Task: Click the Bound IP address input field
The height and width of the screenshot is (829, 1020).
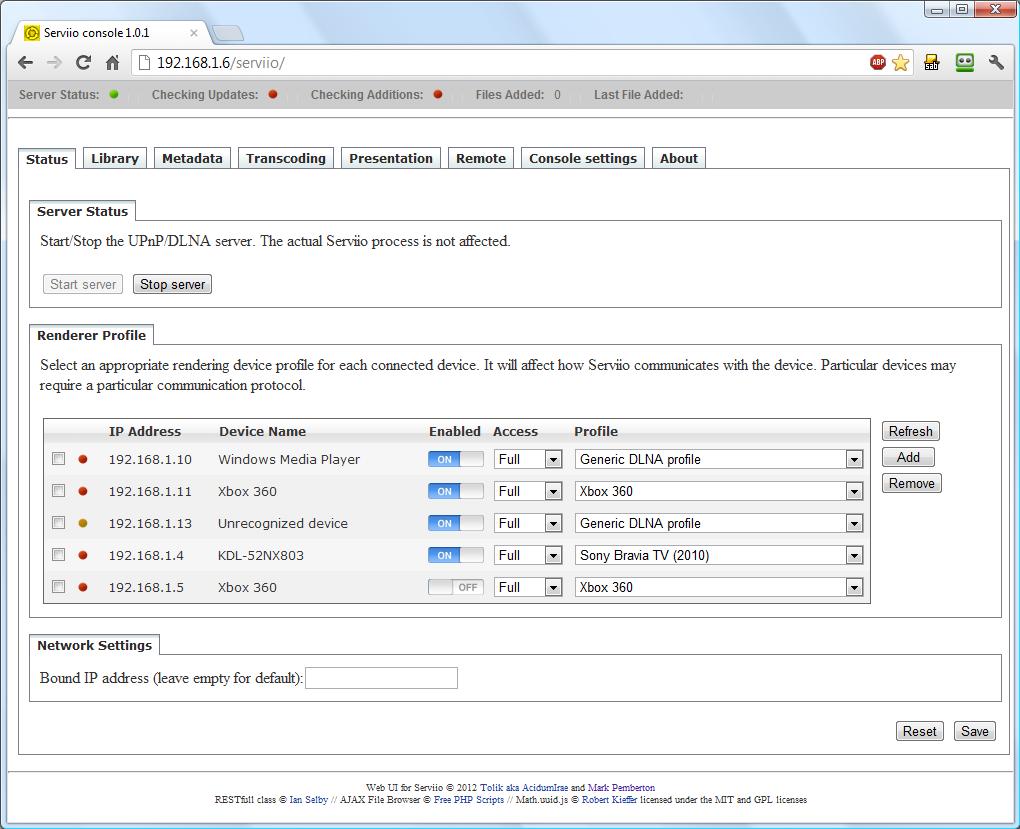Action: [x=381, y=678]
